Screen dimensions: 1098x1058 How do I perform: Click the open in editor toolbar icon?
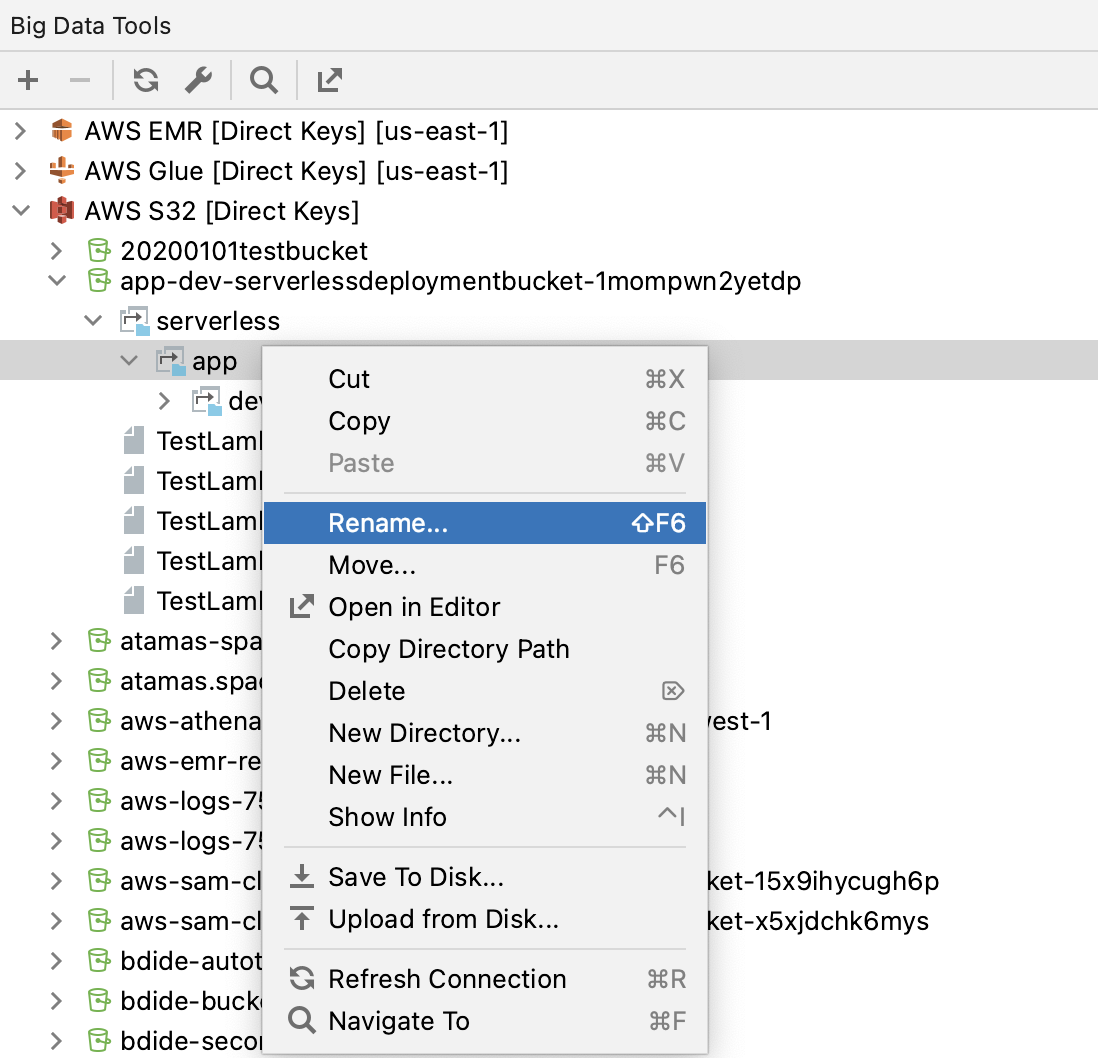329,80
